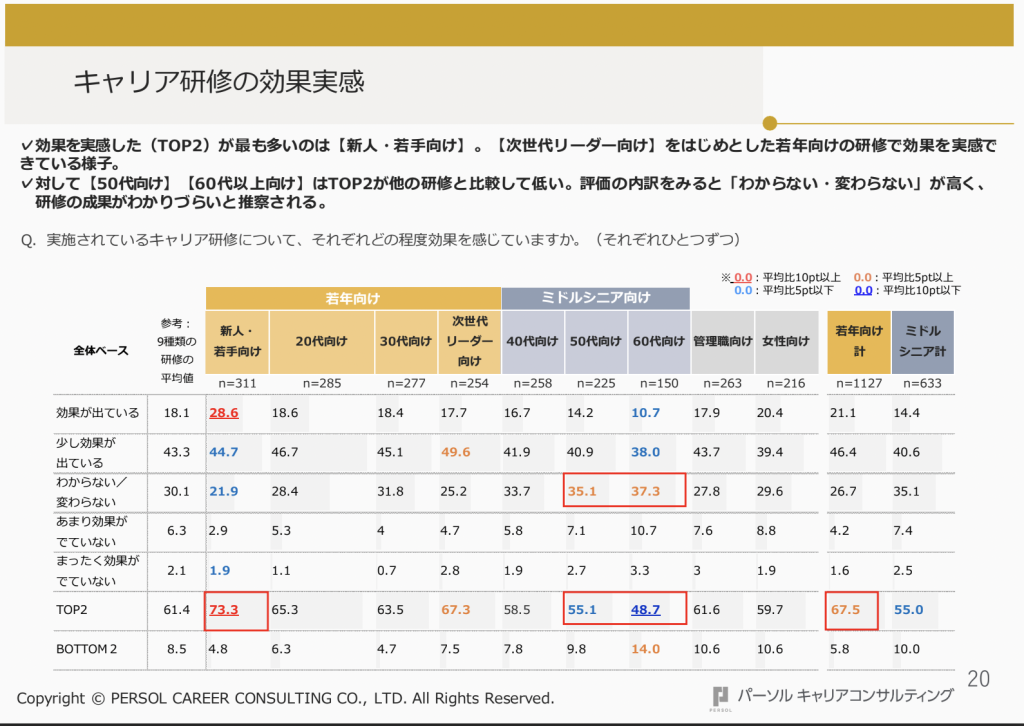Viewport: 1024px width, 726px height.
Task: Click the ミドルシニア計 summary column header
Action: (x=922, y=340)
